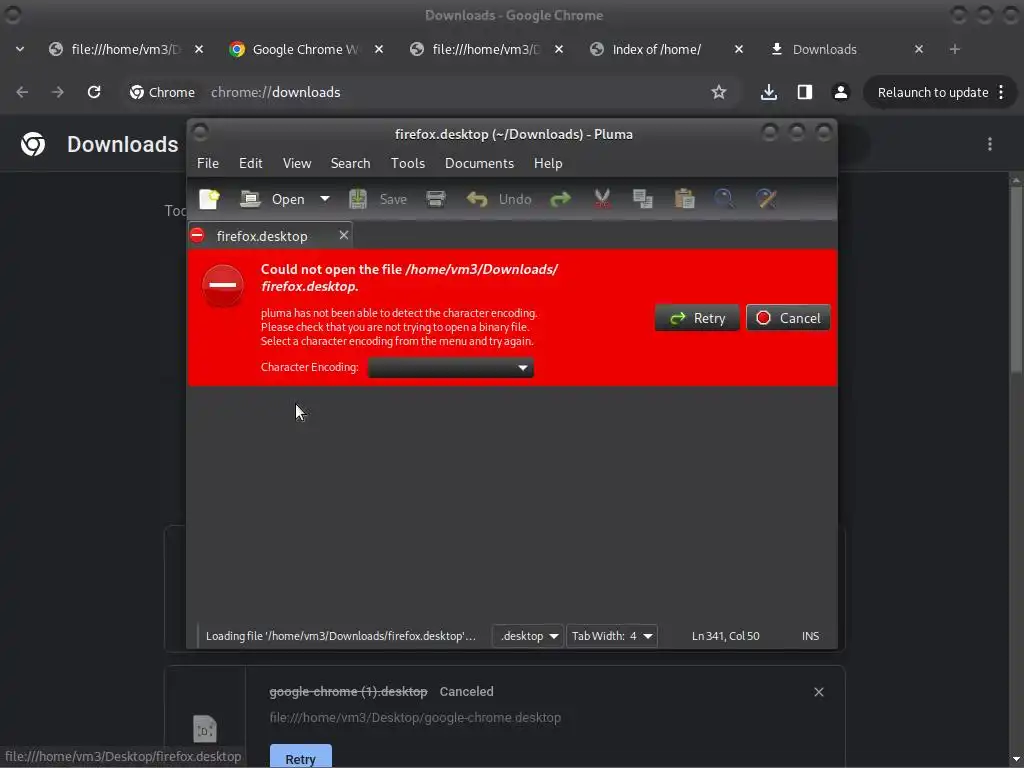Screen dimensions: 1024x768
Task: Switch to the first file:///home/vm3 tab
Action: (124, 49)
